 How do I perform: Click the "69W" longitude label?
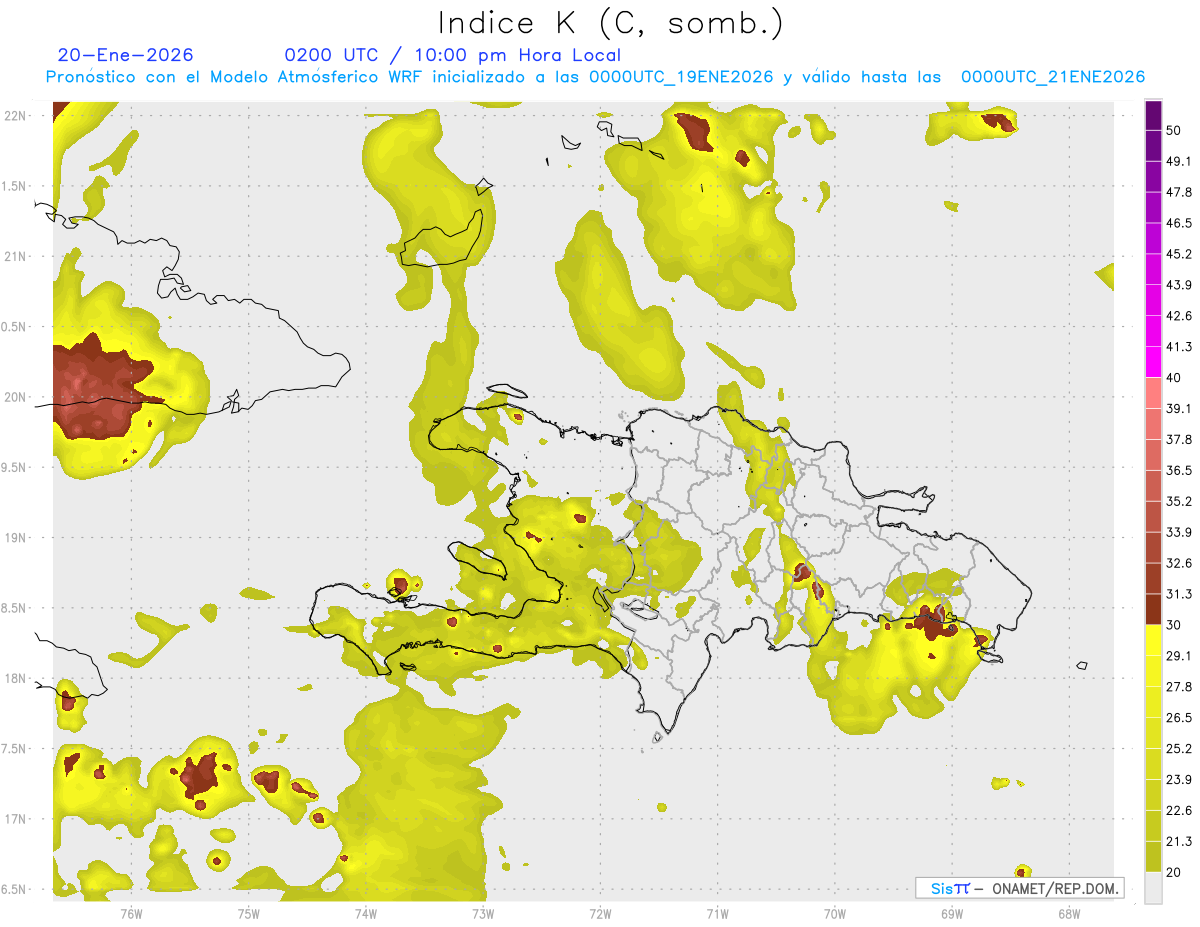click(952, 913)
